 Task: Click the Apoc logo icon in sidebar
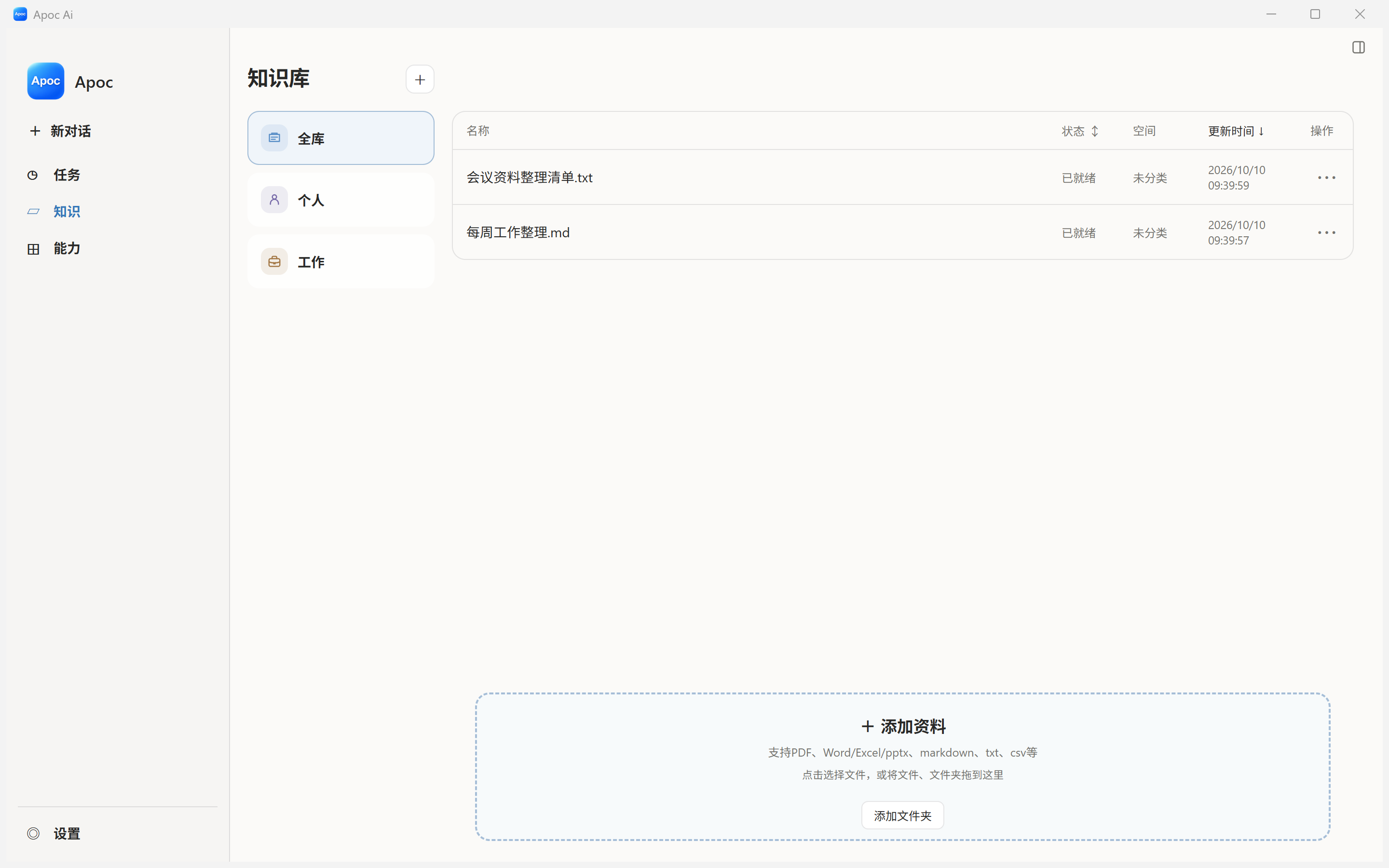[x=45, y=81]
